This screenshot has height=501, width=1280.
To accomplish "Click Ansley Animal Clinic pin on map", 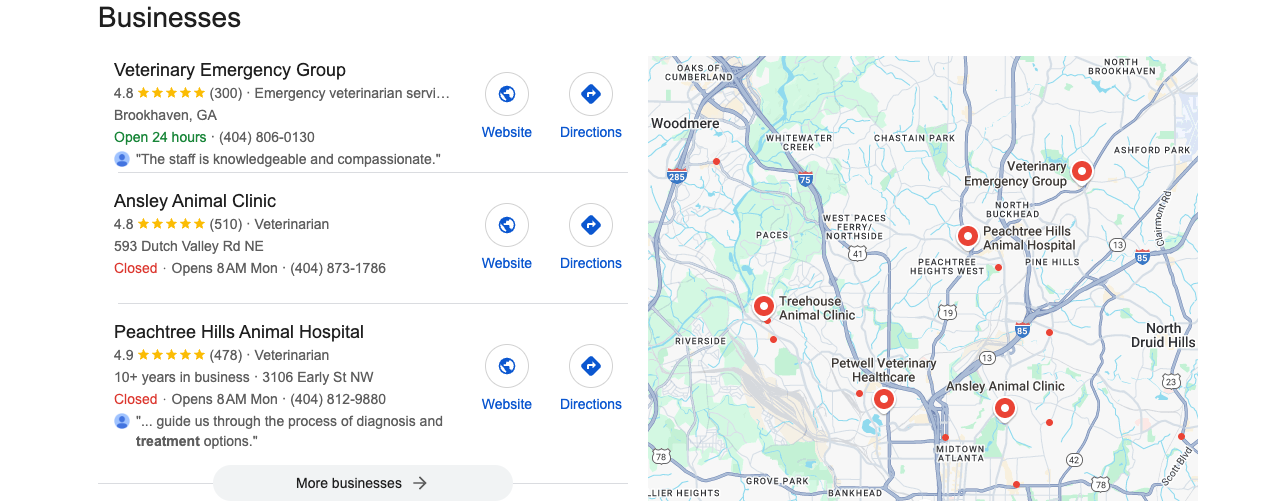I will [1004, 408].
